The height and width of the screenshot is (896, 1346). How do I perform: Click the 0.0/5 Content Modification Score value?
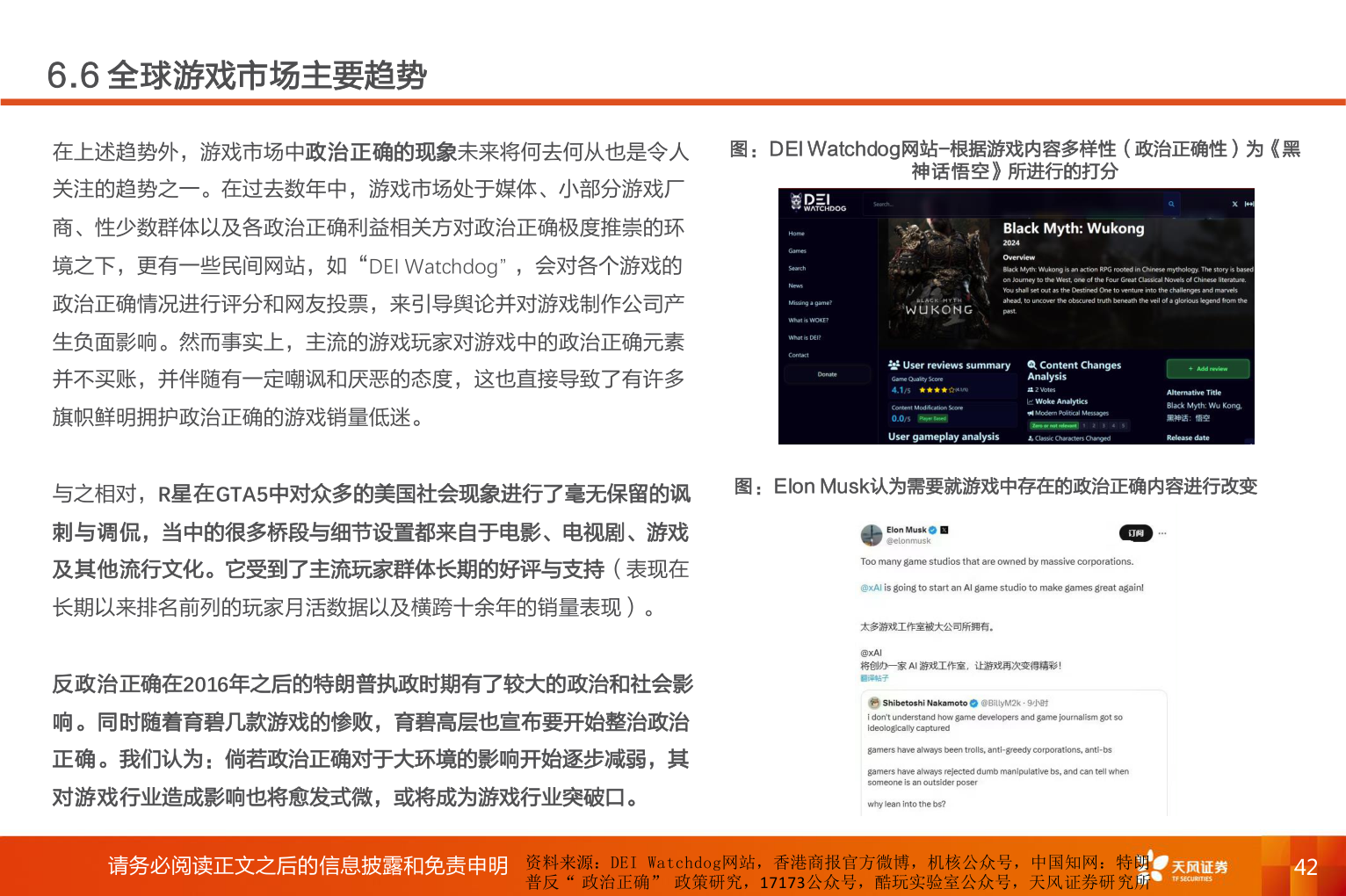point(901,419)
